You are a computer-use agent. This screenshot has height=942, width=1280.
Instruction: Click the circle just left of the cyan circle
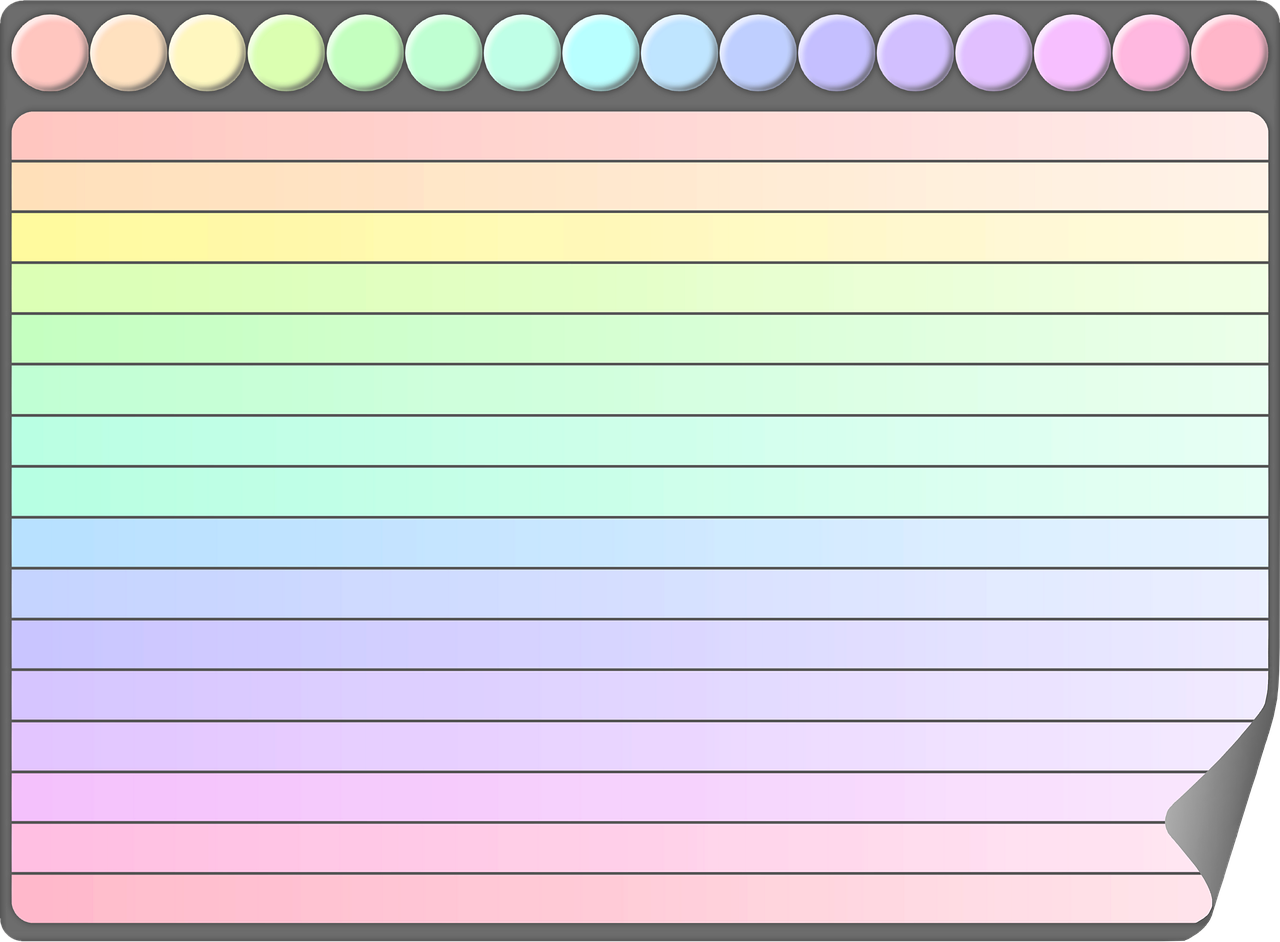tap(522, 53)
